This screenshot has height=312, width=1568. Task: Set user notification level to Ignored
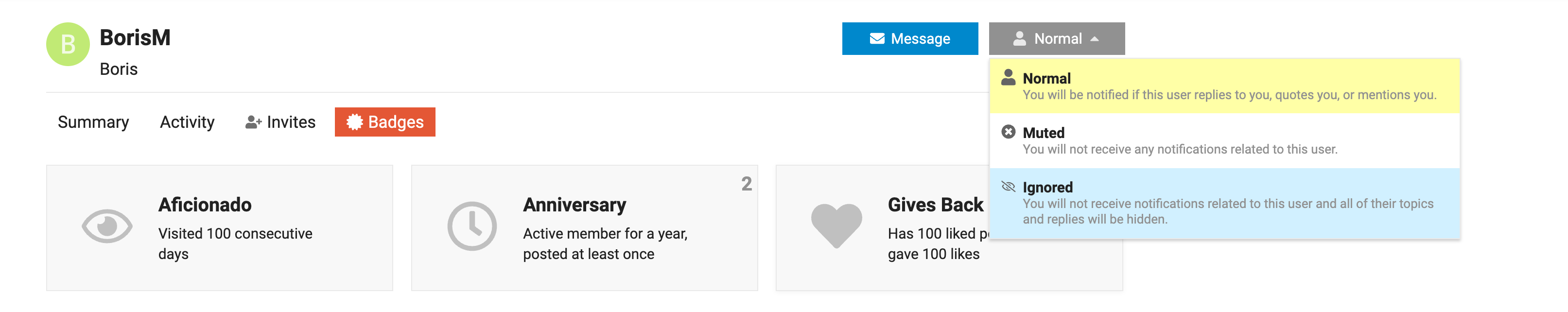(x=1225, y=203)
